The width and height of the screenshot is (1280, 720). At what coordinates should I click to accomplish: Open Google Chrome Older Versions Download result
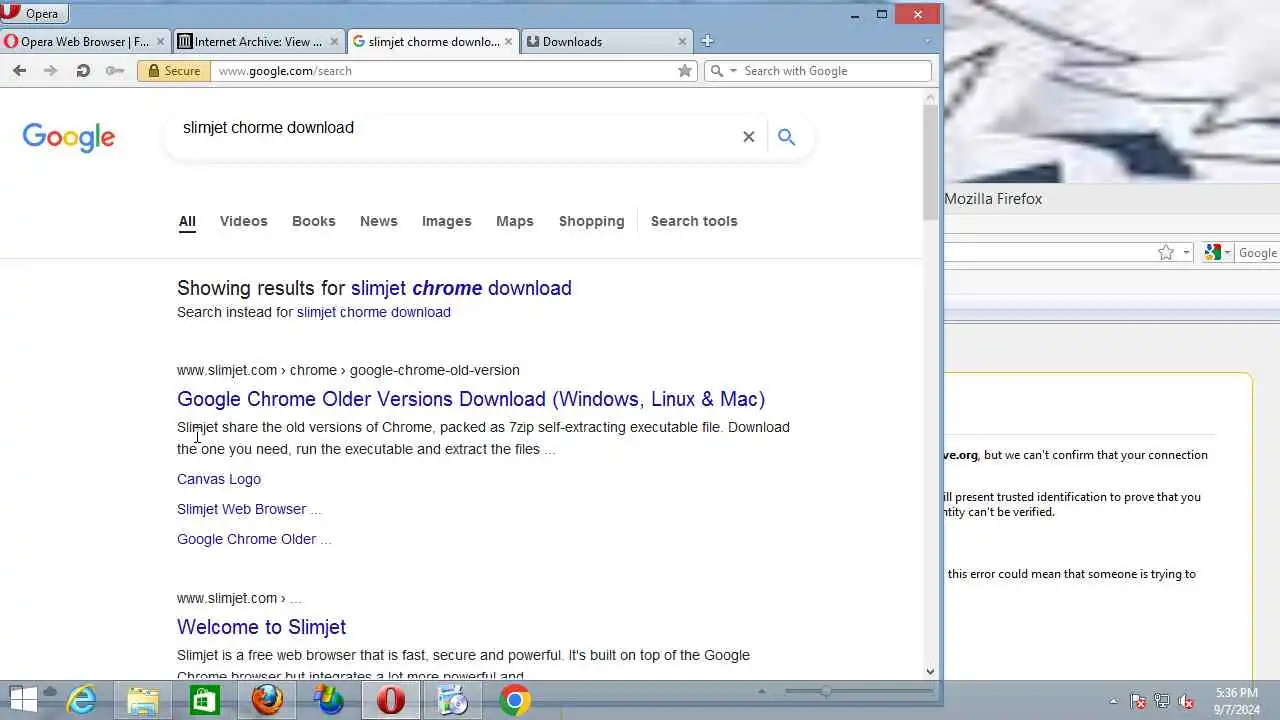pyautogui.click(x=471, y=399)
